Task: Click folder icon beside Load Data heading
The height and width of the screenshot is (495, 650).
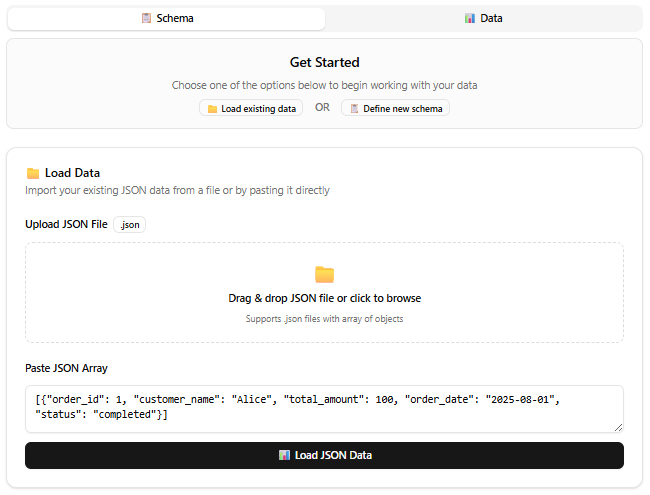Action: click(x=33, y=173)
